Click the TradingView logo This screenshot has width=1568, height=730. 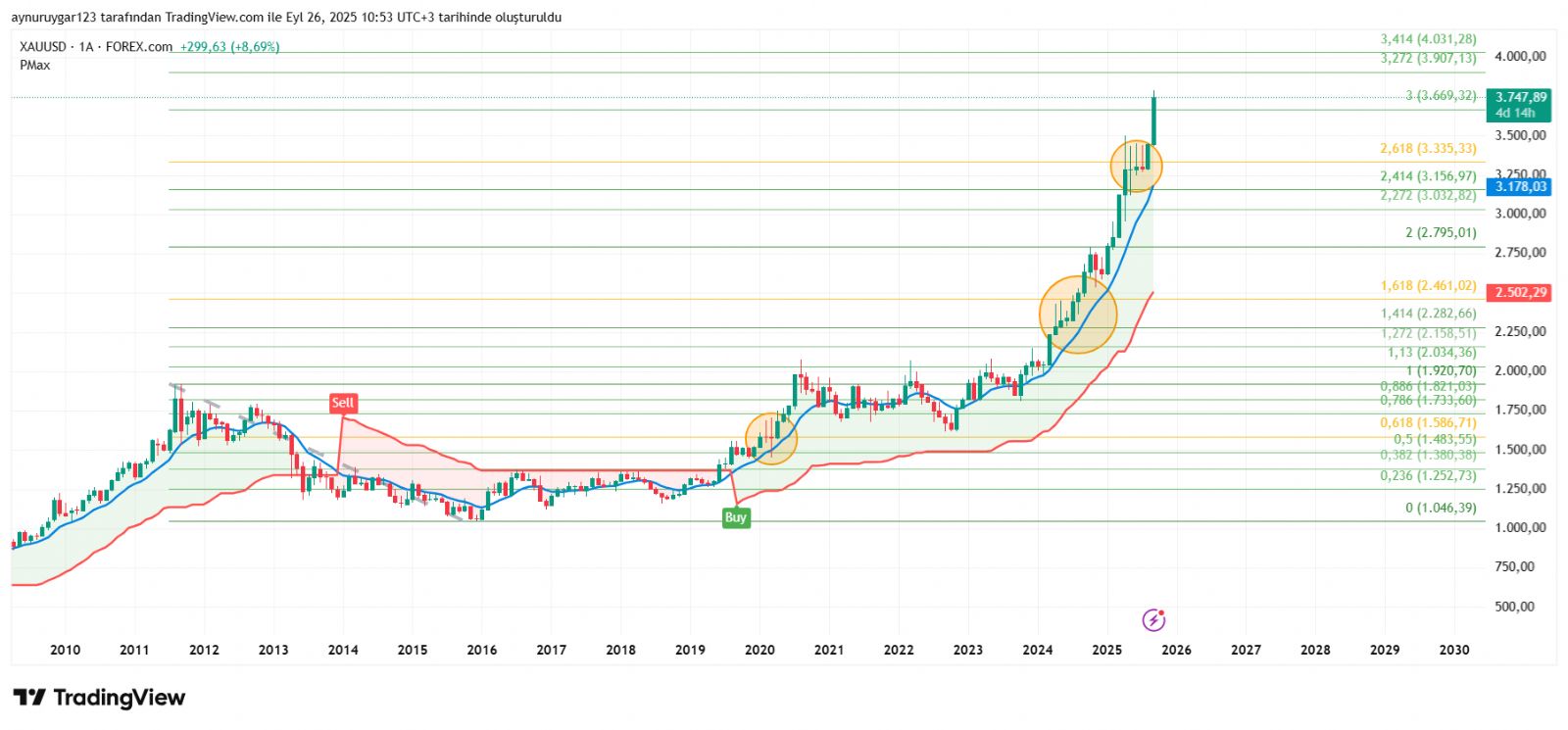point(99,698)
